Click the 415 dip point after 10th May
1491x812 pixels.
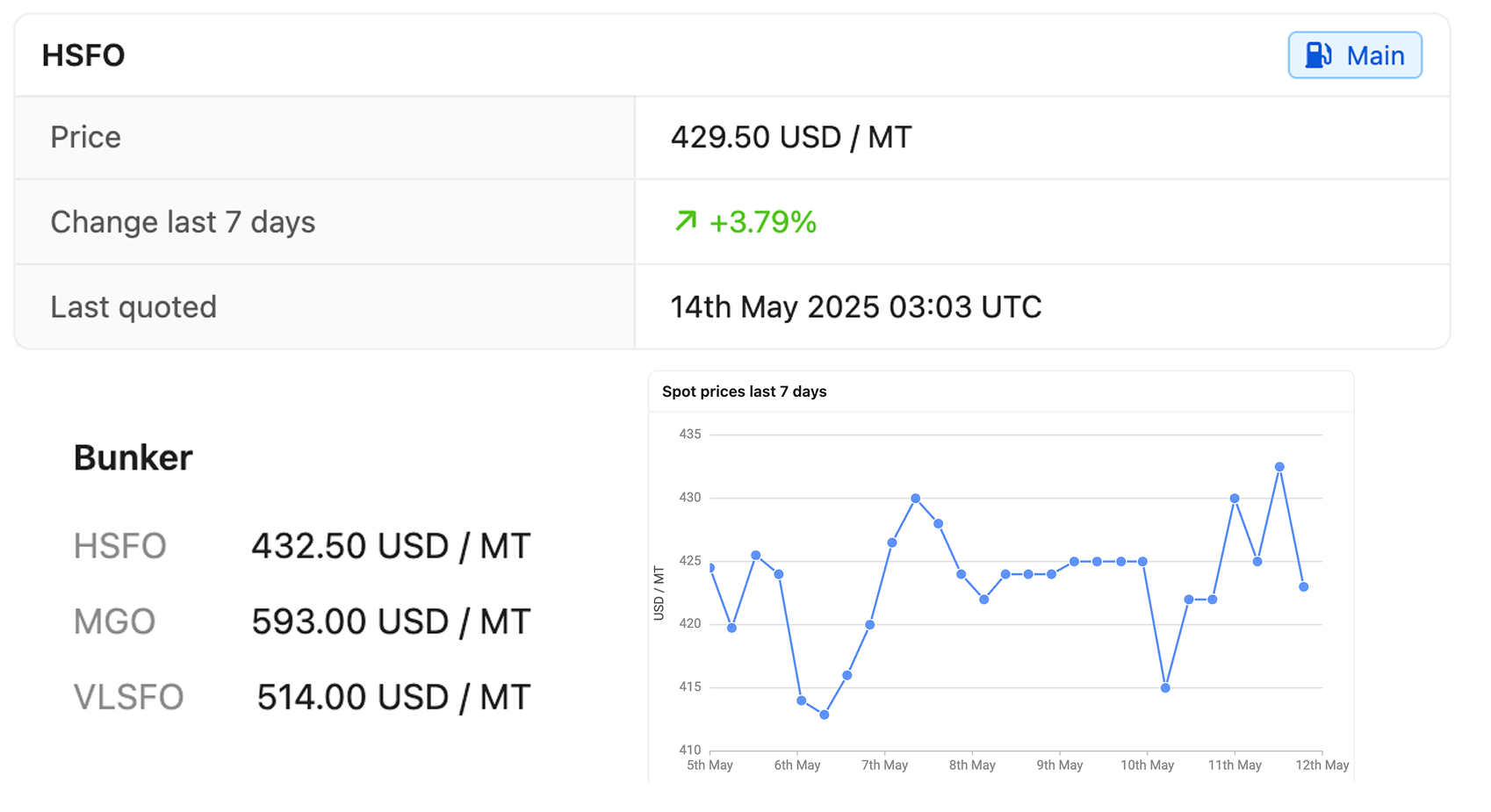(1165, 688)
